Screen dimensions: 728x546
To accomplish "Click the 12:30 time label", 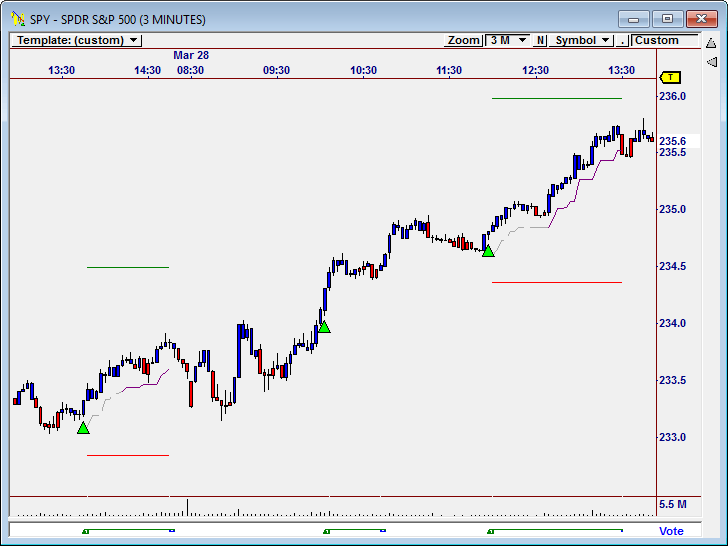I will coord(535,70).
